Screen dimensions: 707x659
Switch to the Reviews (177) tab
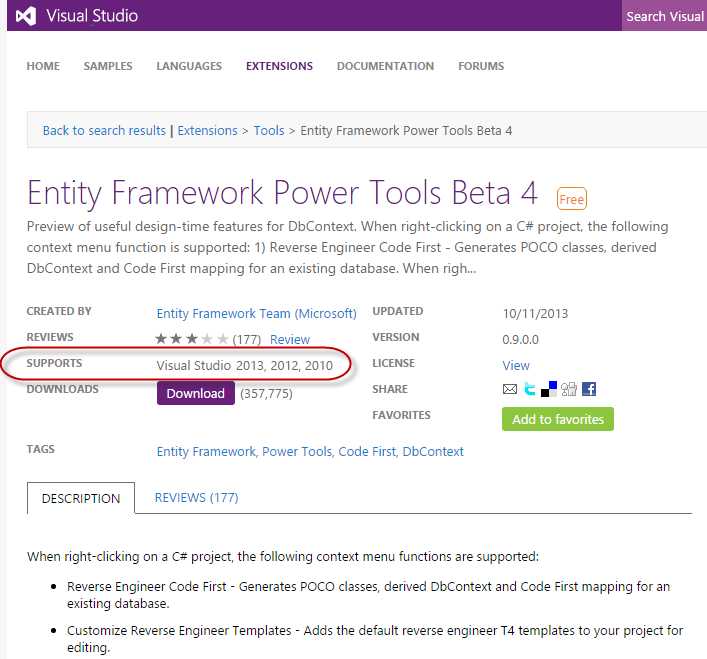[196, 498]
